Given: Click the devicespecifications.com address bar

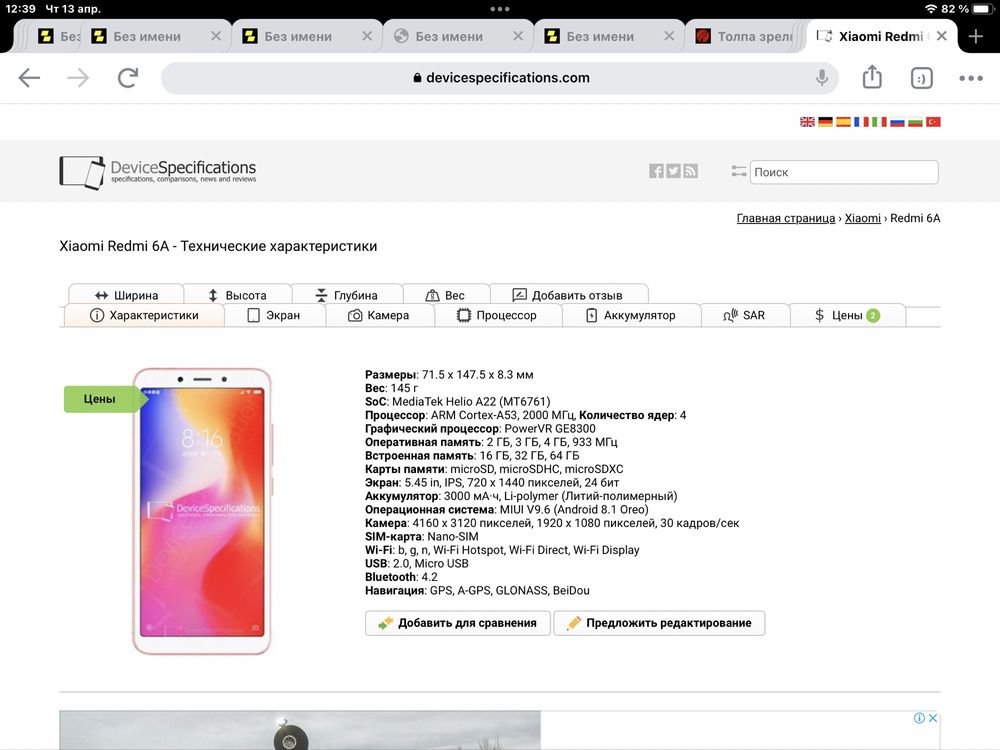Looking at the screenshot, I should (x=500, y=78).
